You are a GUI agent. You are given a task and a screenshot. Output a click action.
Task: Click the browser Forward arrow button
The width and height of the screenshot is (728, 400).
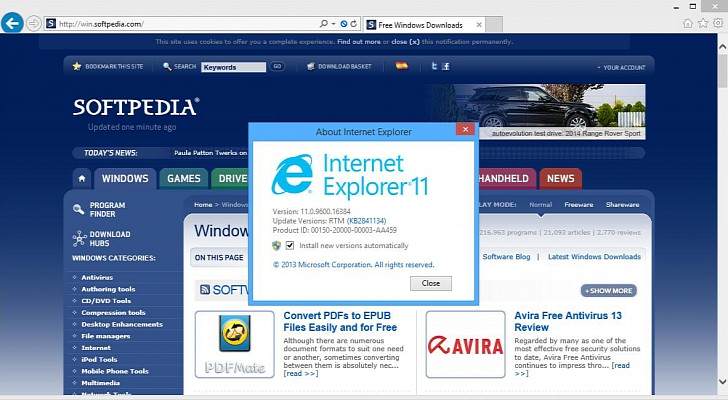tap(34, 22)
